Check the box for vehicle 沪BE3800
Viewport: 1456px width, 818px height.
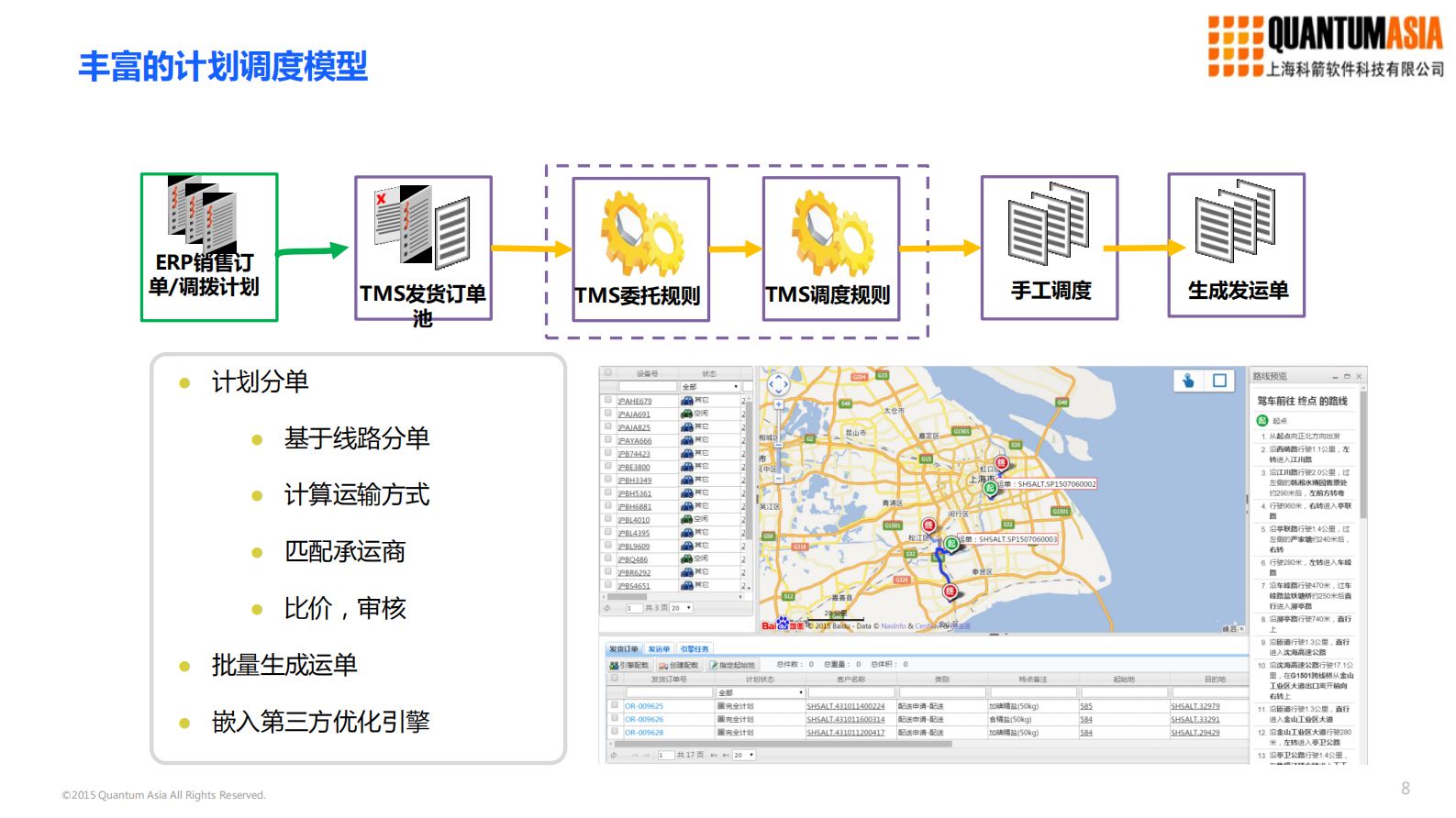(608, 467)
